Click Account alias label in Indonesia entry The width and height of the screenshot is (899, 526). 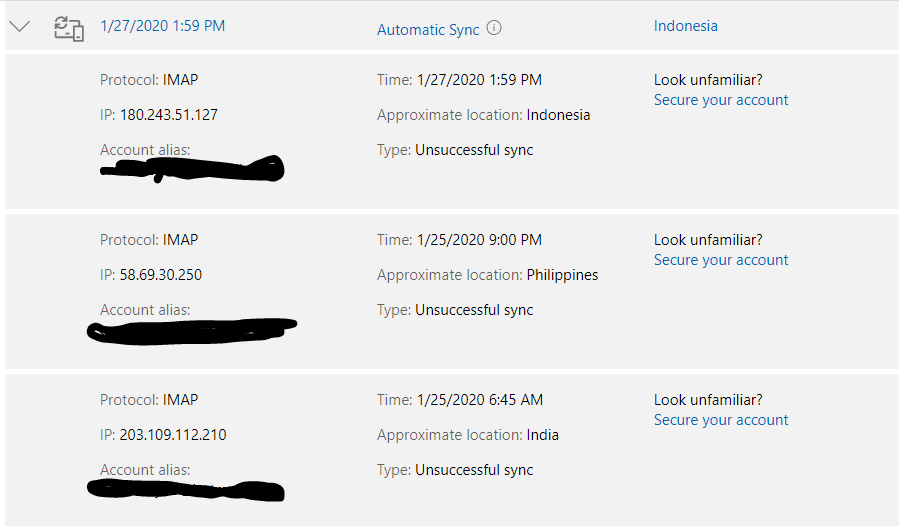click(145, 150)
